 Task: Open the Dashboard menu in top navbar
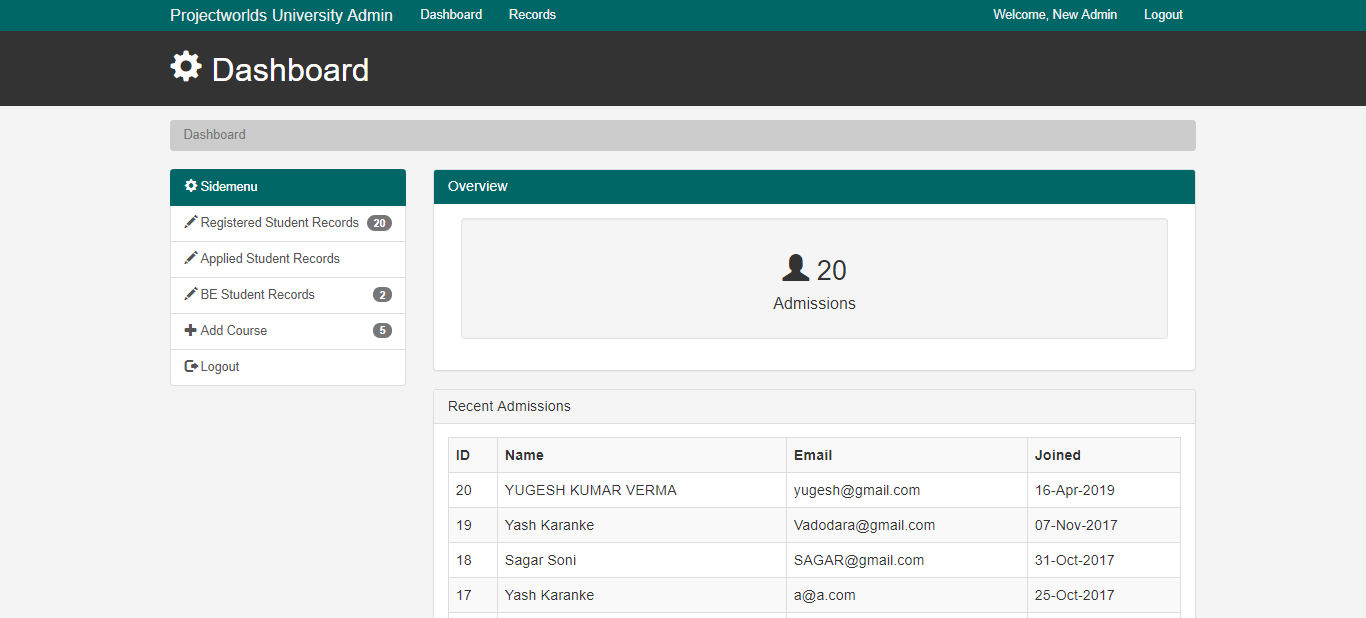451,15
